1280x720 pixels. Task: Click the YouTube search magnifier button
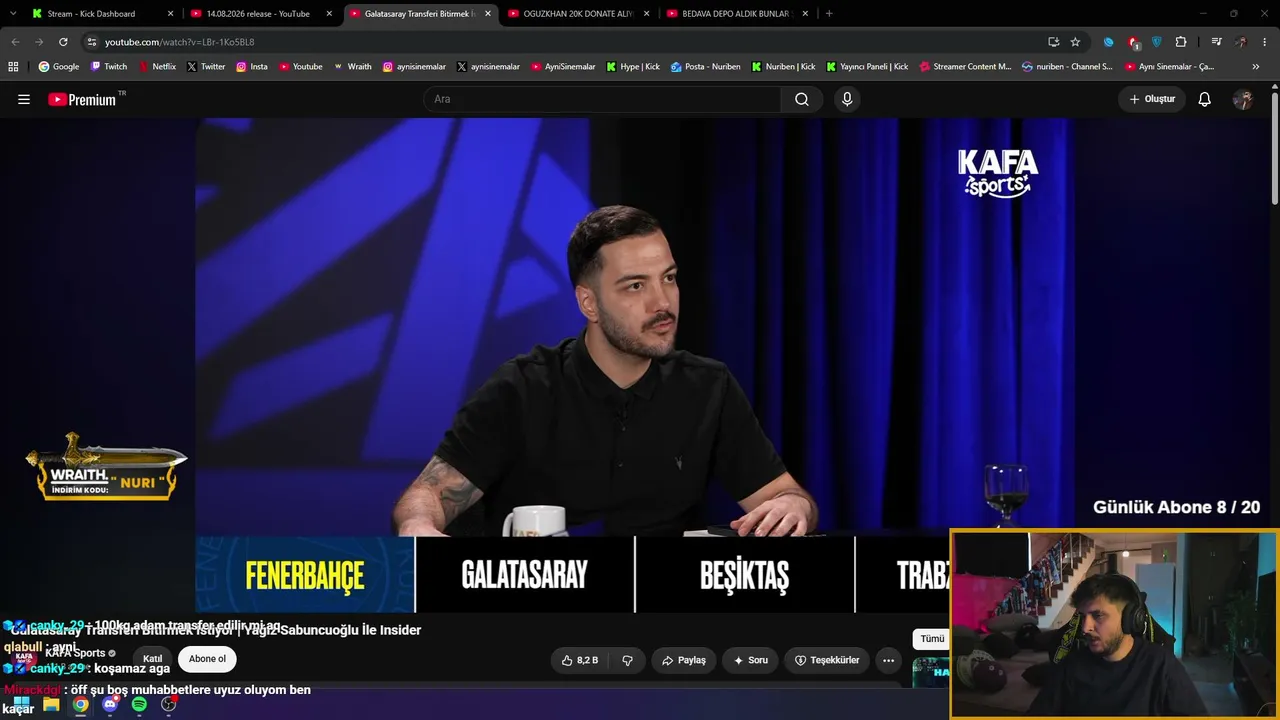(802, 99)
